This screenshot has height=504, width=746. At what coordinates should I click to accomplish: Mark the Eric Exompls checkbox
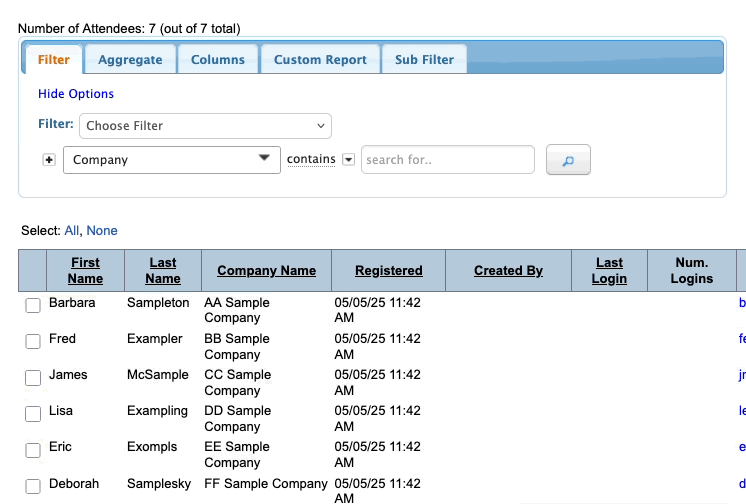pos(33,450)
